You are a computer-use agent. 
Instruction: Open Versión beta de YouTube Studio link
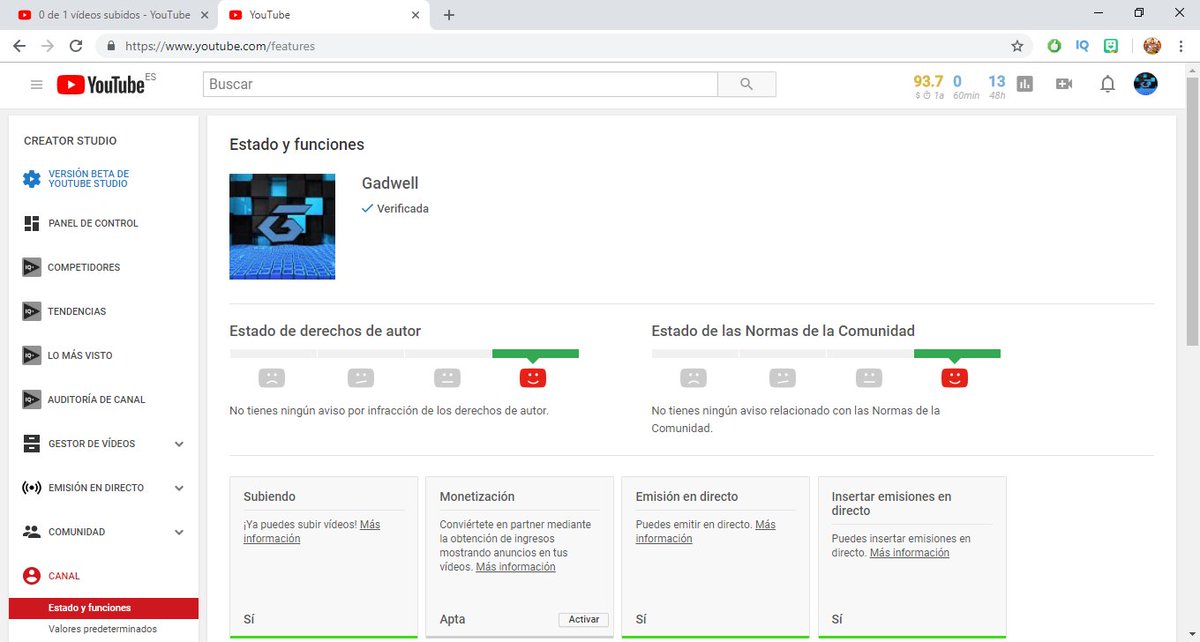(89, 179)
